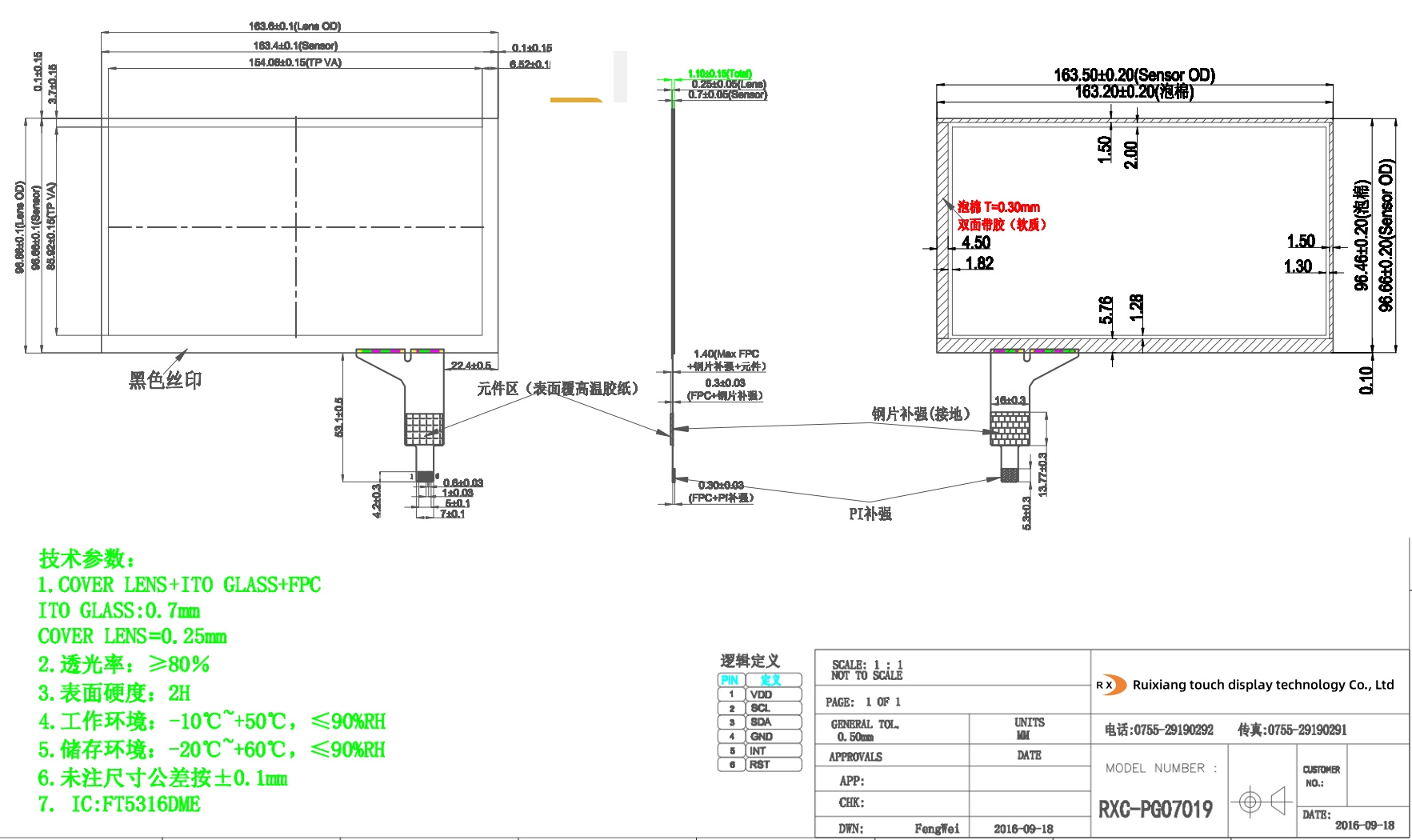This screenshot has width=1412, height=840.
Task: Click the ITO GLASS:0.7mm line
Action: pos(119,611)
